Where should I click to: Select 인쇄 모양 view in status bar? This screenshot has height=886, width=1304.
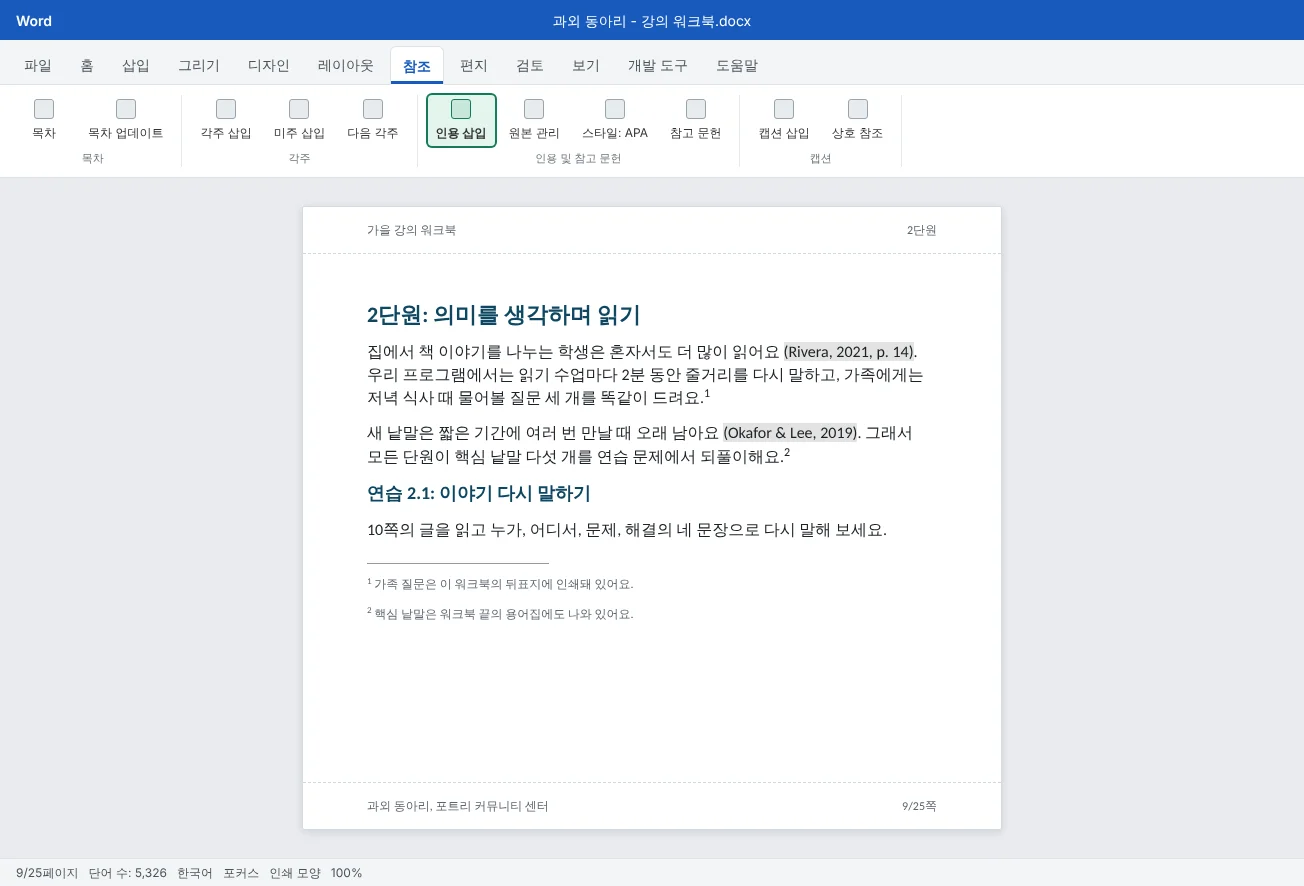click(x=295, y=873)
